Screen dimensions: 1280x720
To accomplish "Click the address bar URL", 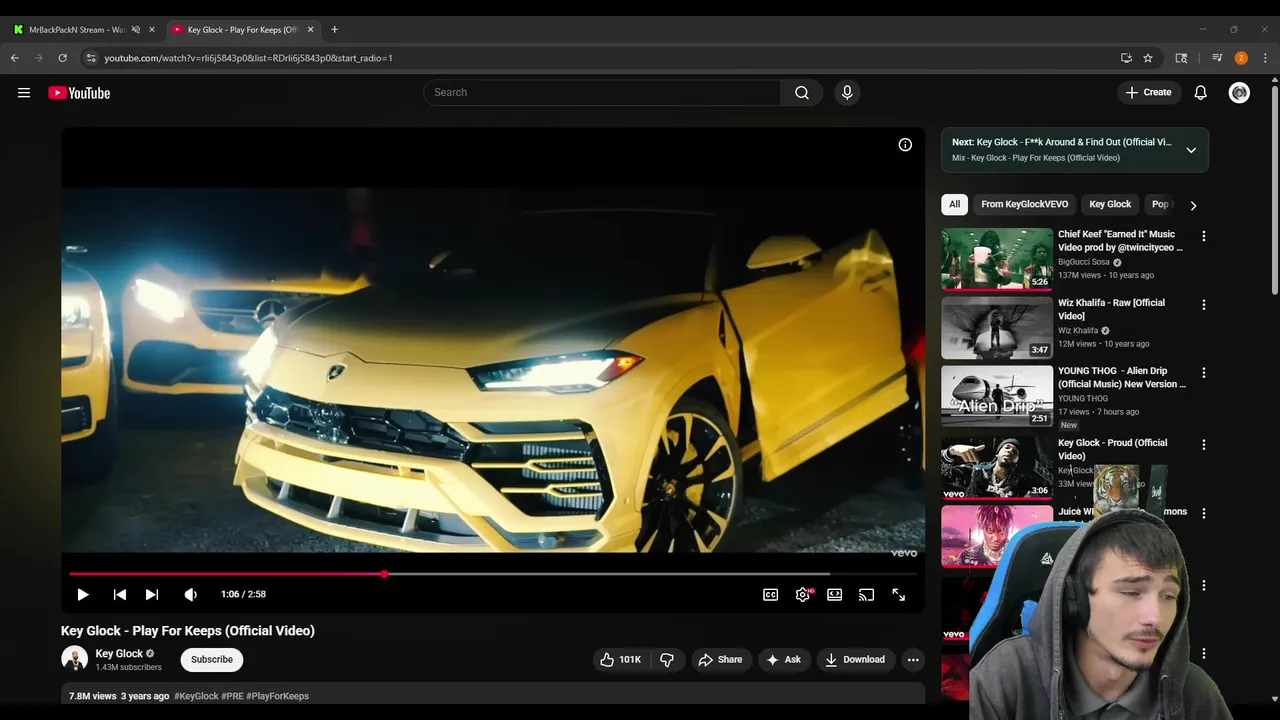I will click(x=248, y=58).
